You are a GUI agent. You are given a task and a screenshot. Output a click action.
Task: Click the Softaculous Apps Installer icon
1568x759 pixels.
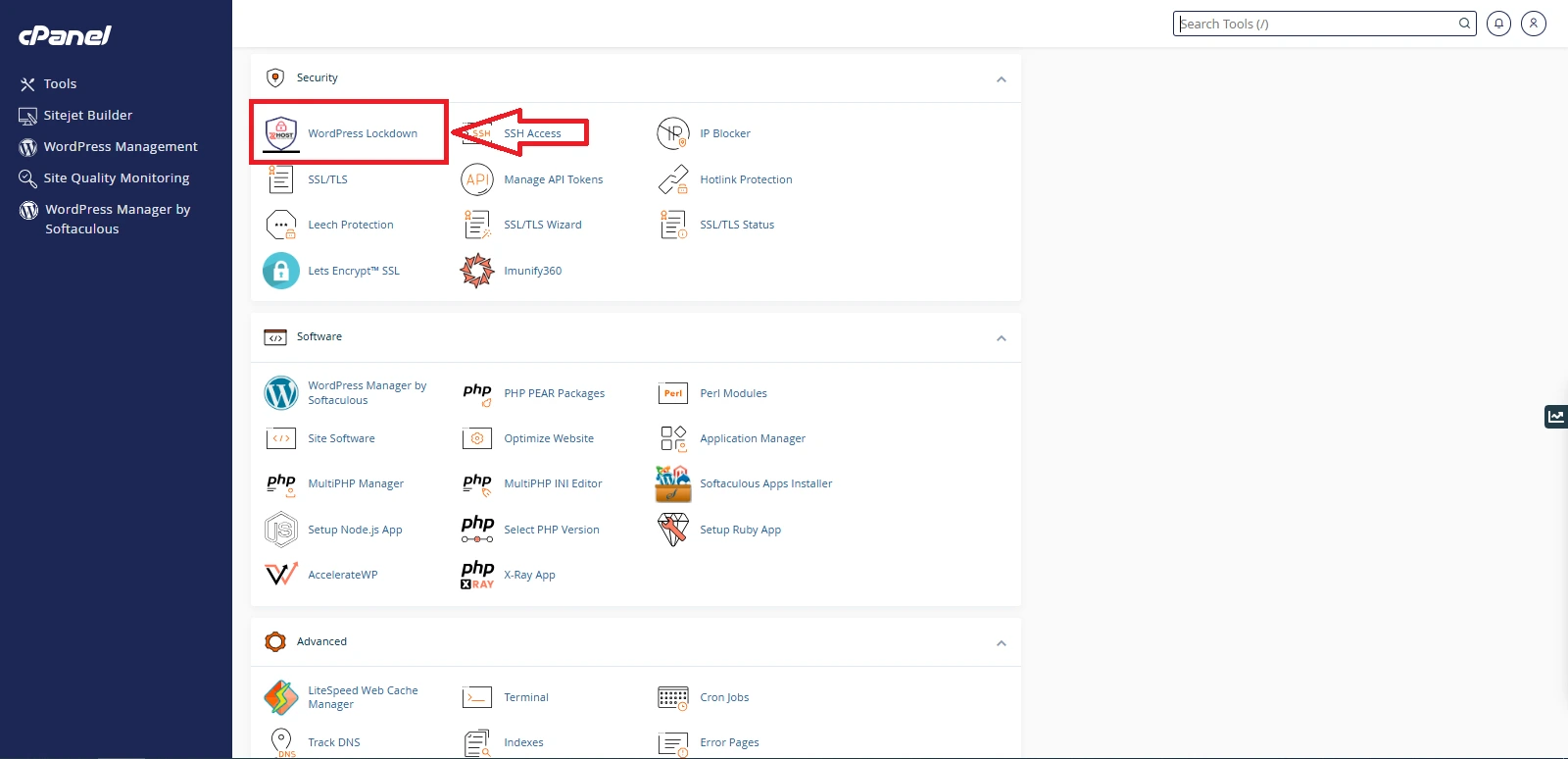tap(673, 483)
